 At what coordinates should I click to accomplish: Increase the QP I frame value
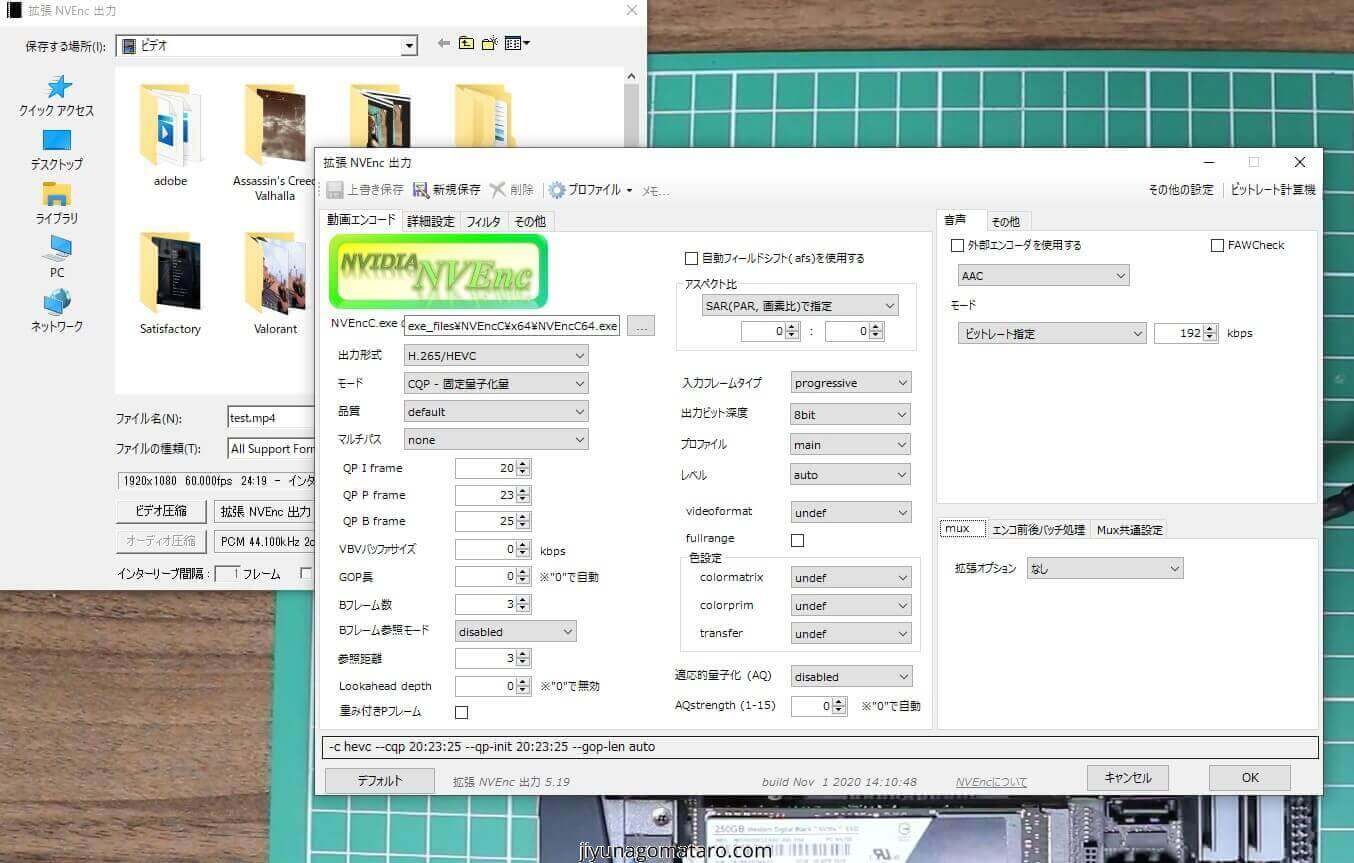pyautogui.click(x=524, y=464)
